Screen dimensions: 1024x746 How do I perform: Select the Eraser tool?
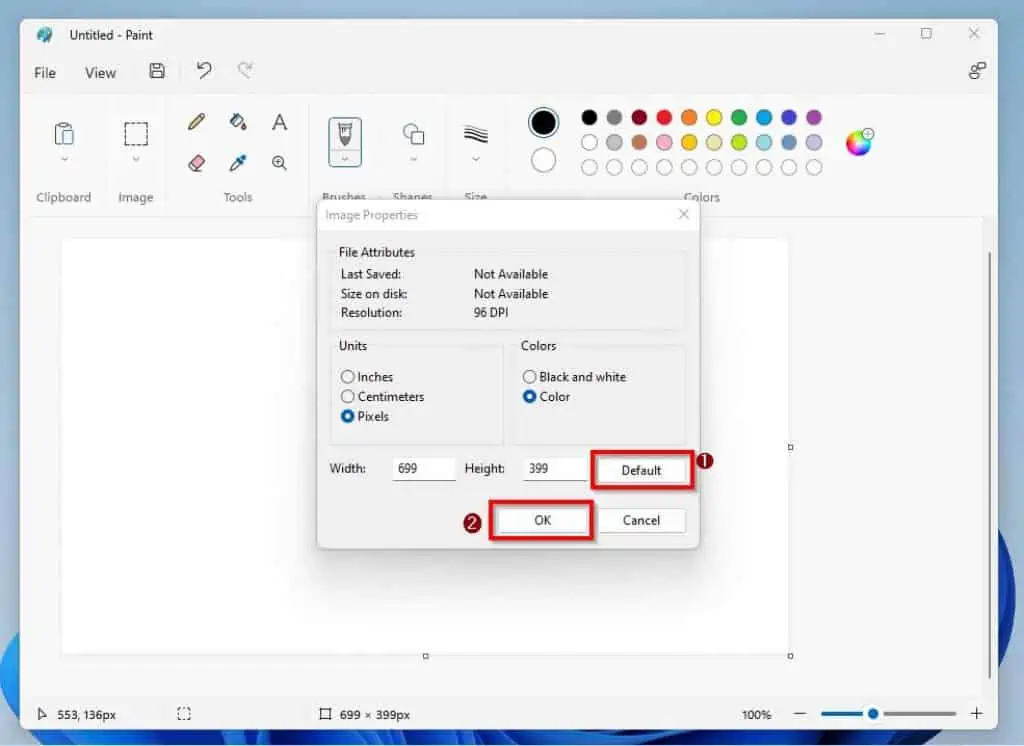[195, 161]
